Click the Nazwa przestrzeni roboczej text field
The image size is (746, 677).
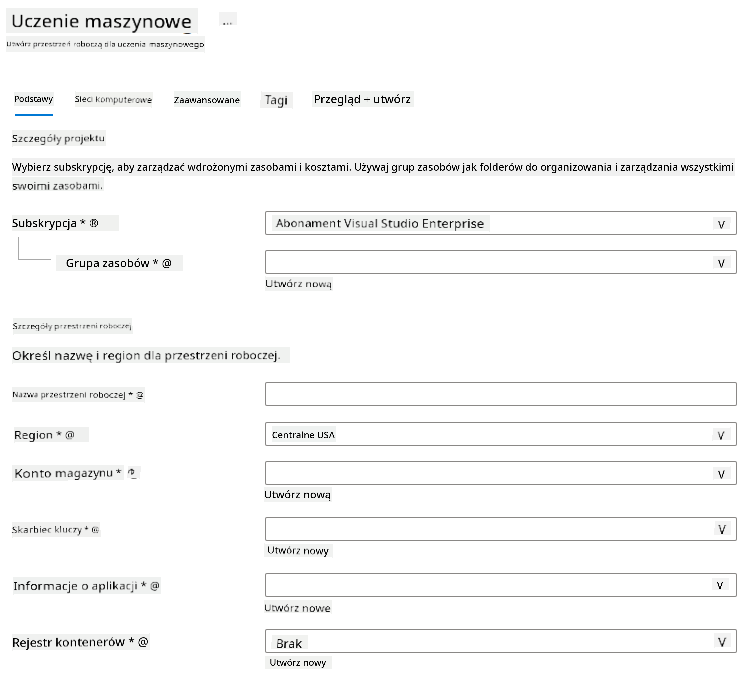point(501,394)
